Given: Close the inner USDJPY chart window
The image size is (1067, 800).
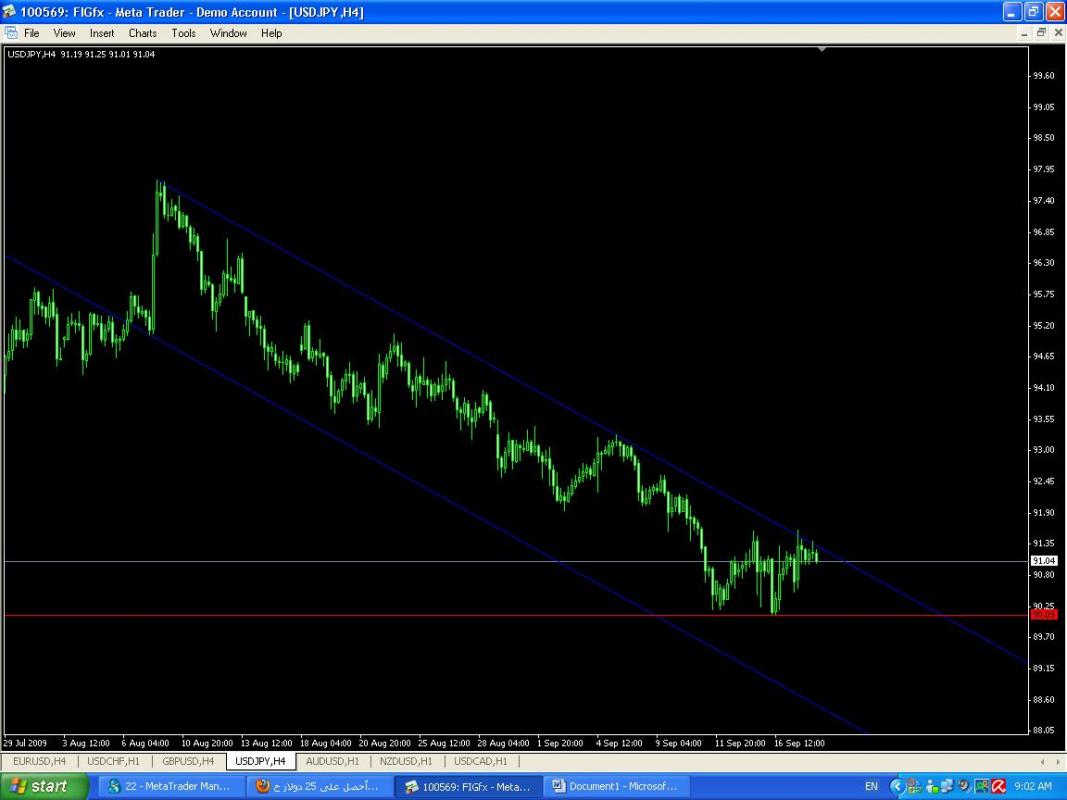Looking at the screenshot, I should (x=1058, y=33).
